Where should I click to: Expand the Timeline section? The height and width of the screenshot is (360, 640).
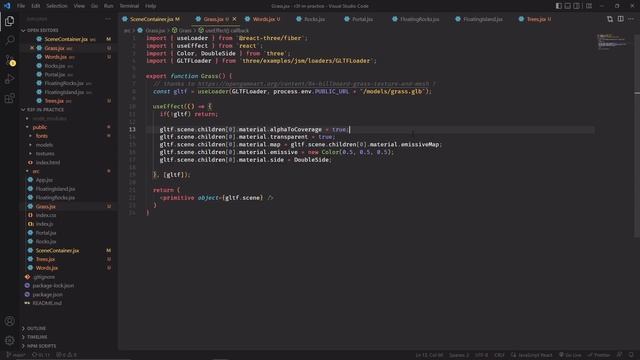[x=37, y=337]
